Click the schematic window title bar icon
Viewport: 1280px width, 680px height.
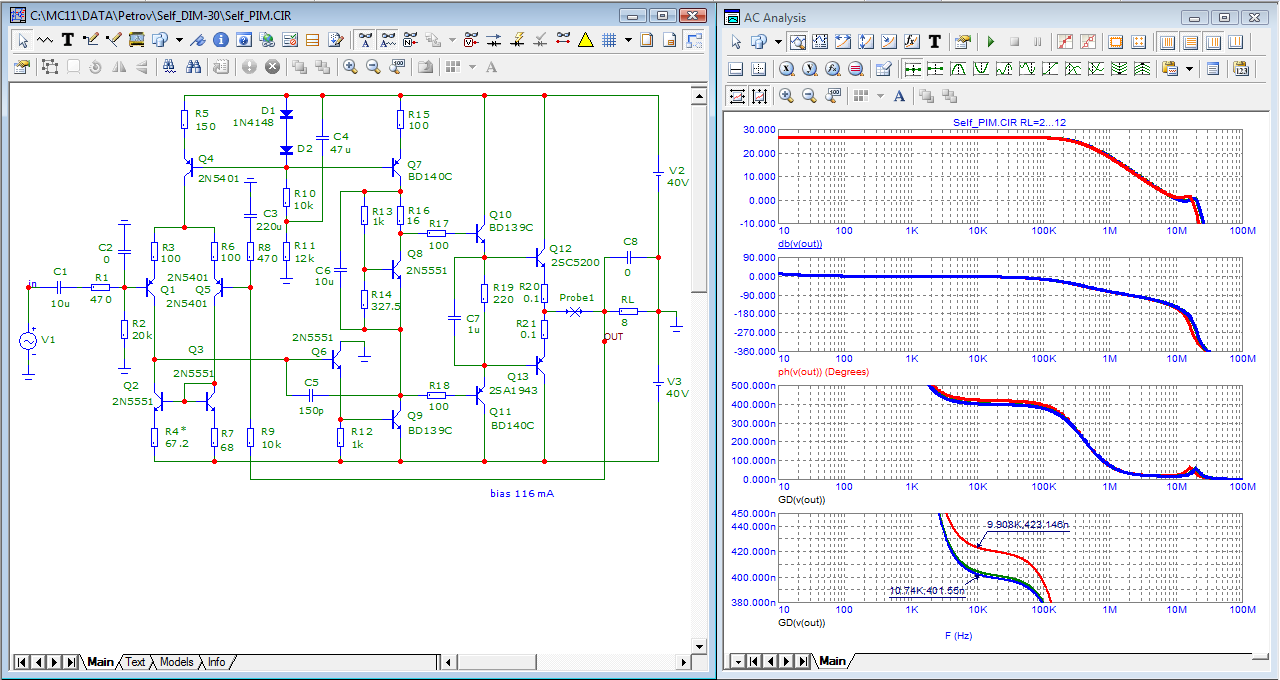tap(17, 16)
